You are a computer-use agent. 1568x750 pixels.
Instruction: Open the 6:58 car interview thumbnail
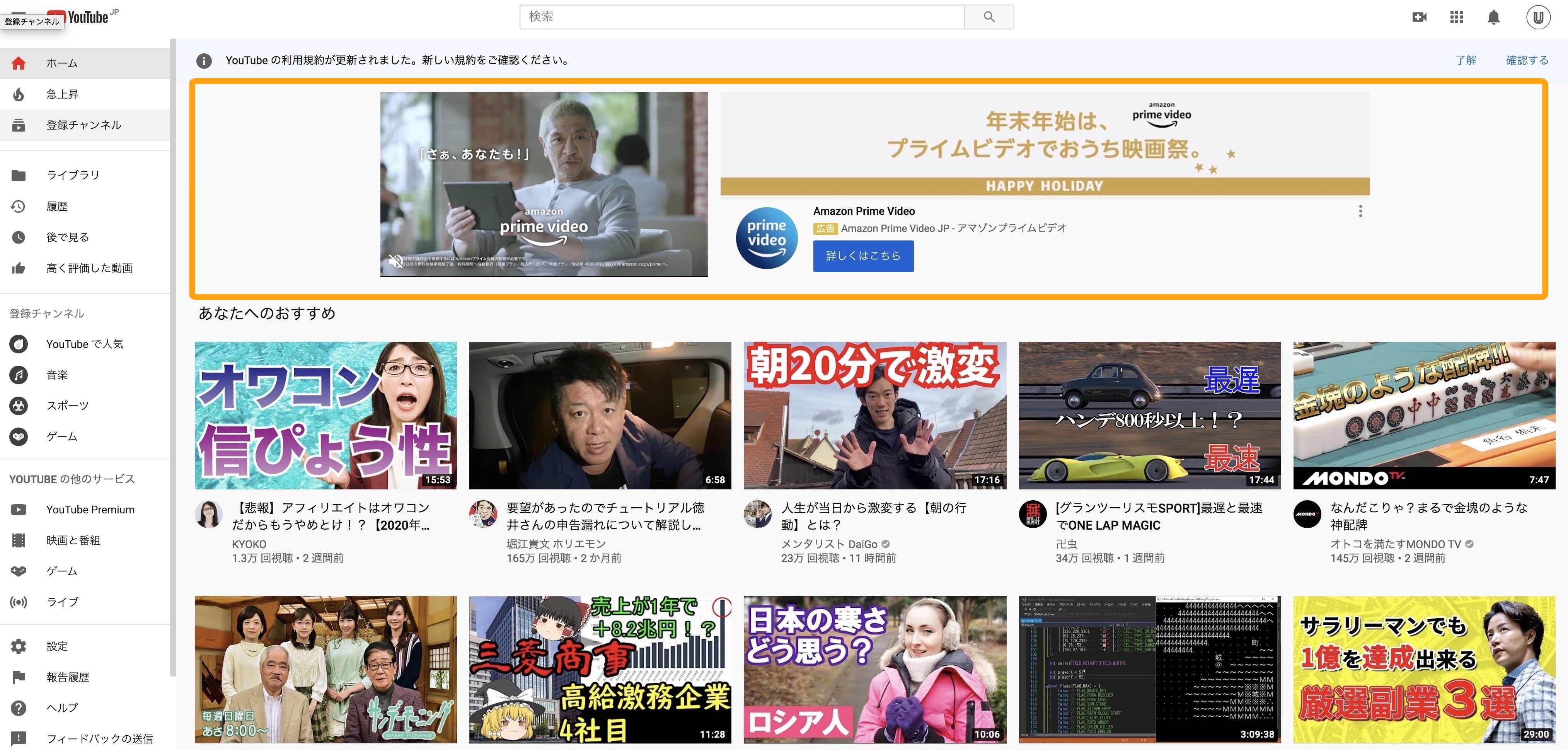pyautogui.click(x=600, y=415)
